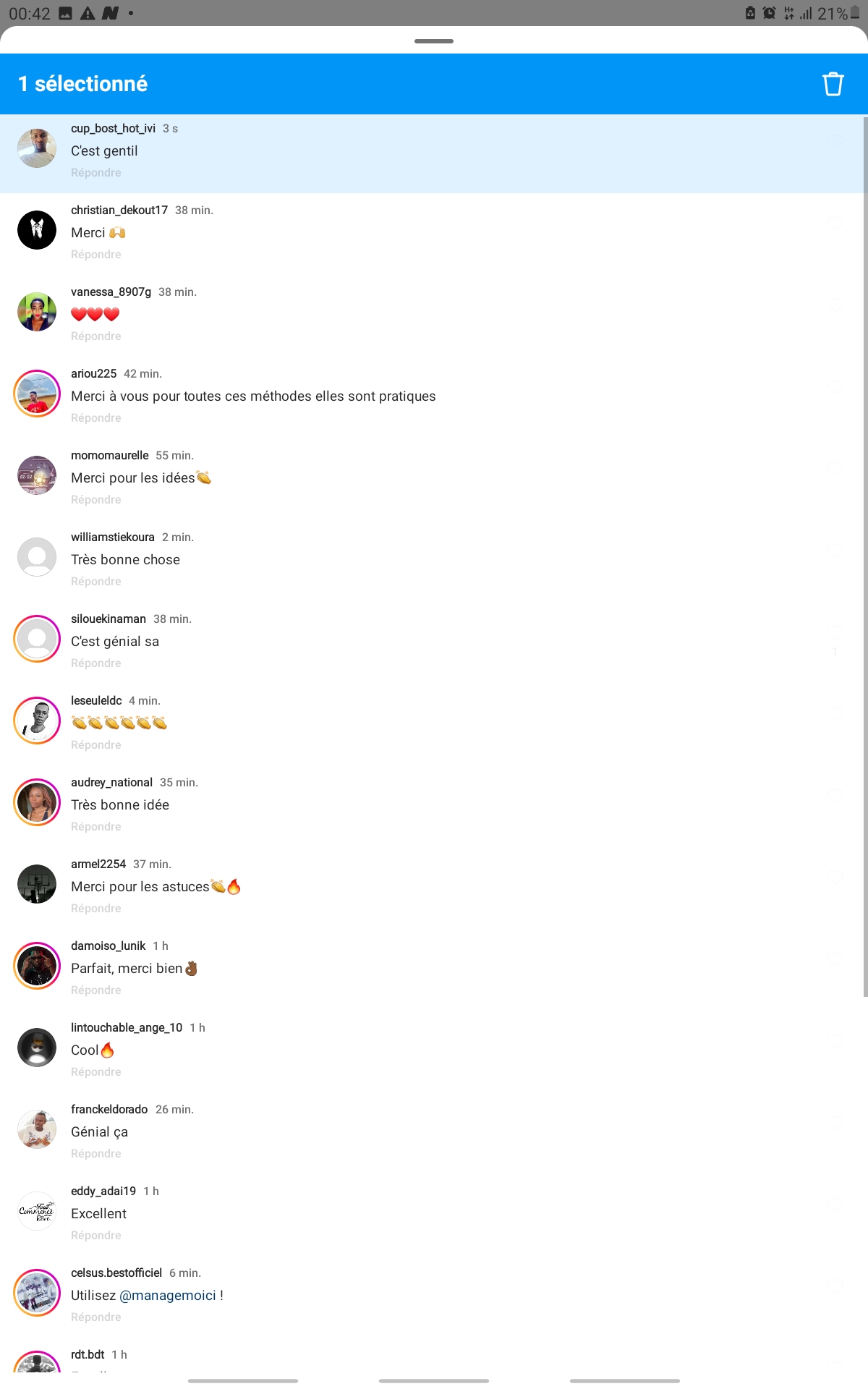
Task: Open williamstiekoura's default avatar
Action: [37, 557]
